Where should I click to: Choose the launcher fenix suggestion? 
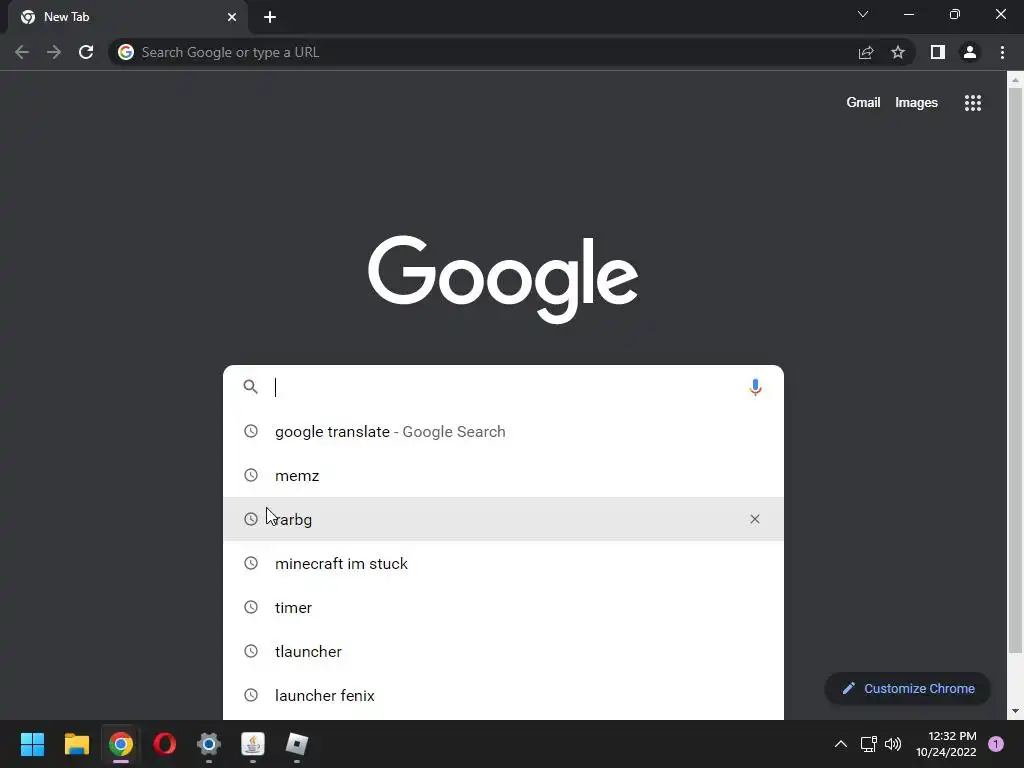(503, 696)
